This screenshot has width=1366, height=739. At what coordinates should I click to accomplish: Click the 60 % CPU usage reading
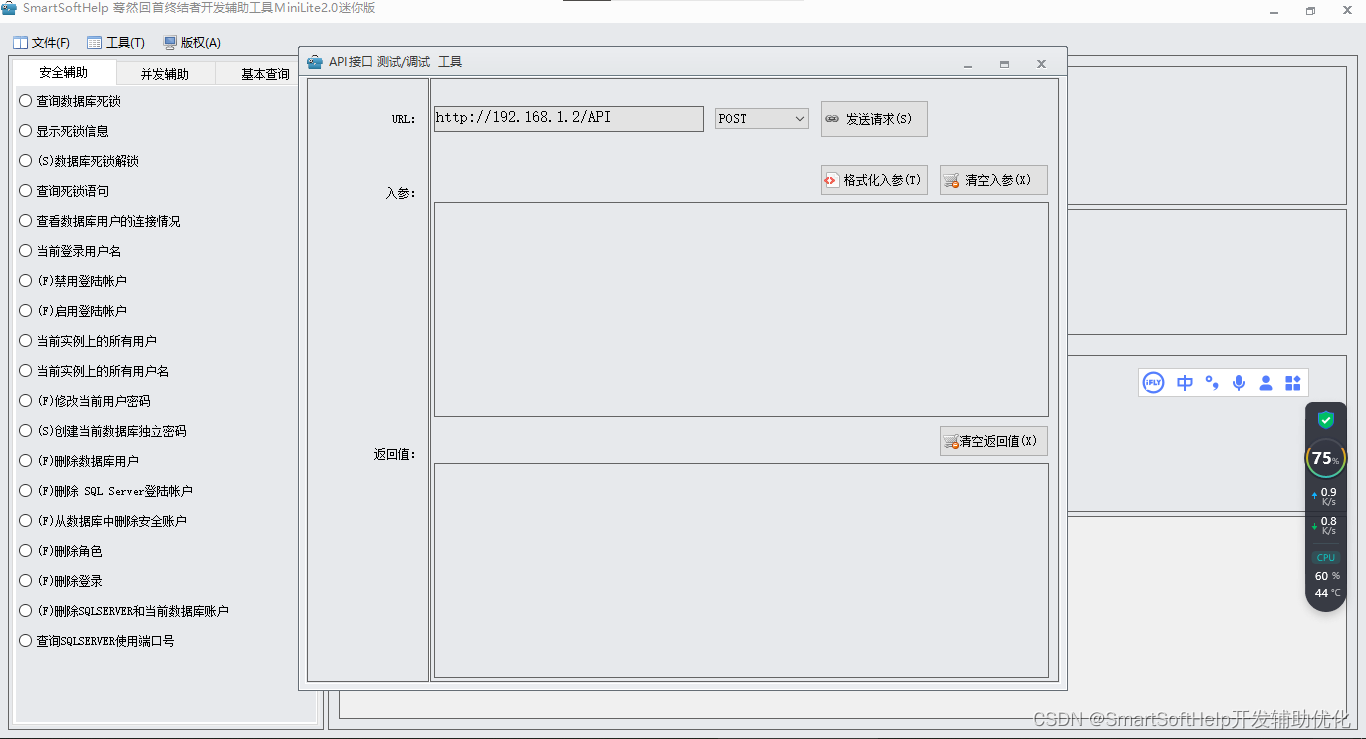[x=1327, y=576]
